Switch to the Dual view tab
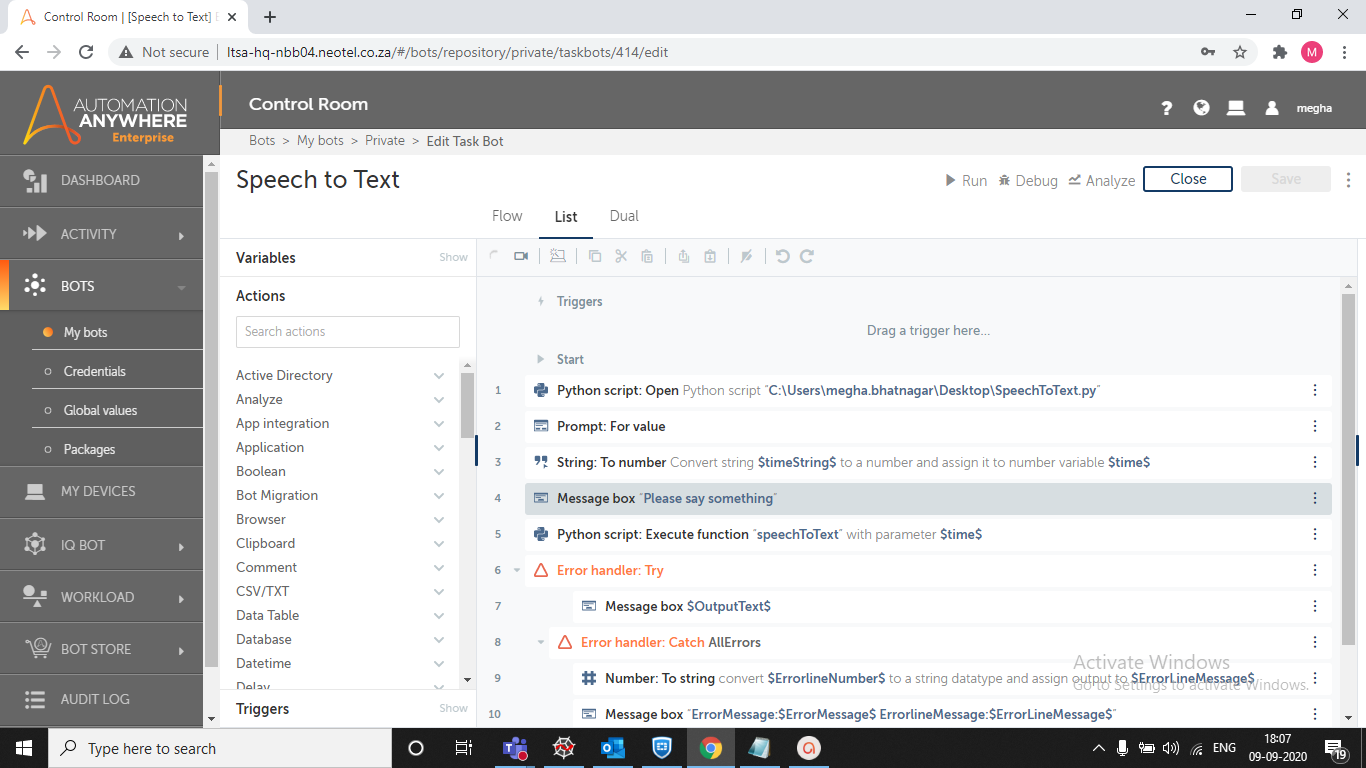This screenshot has width=1366, height=768. [x=624, y=216]
